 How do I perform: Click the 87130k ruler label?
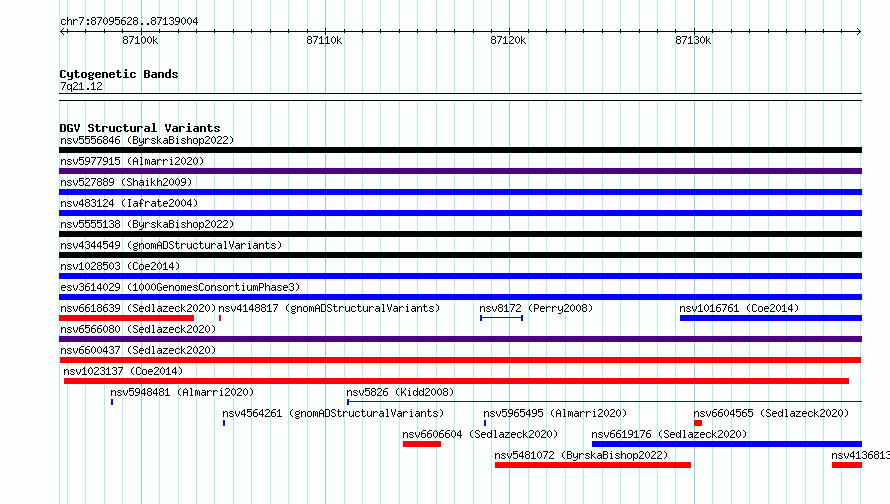[693, 40]
